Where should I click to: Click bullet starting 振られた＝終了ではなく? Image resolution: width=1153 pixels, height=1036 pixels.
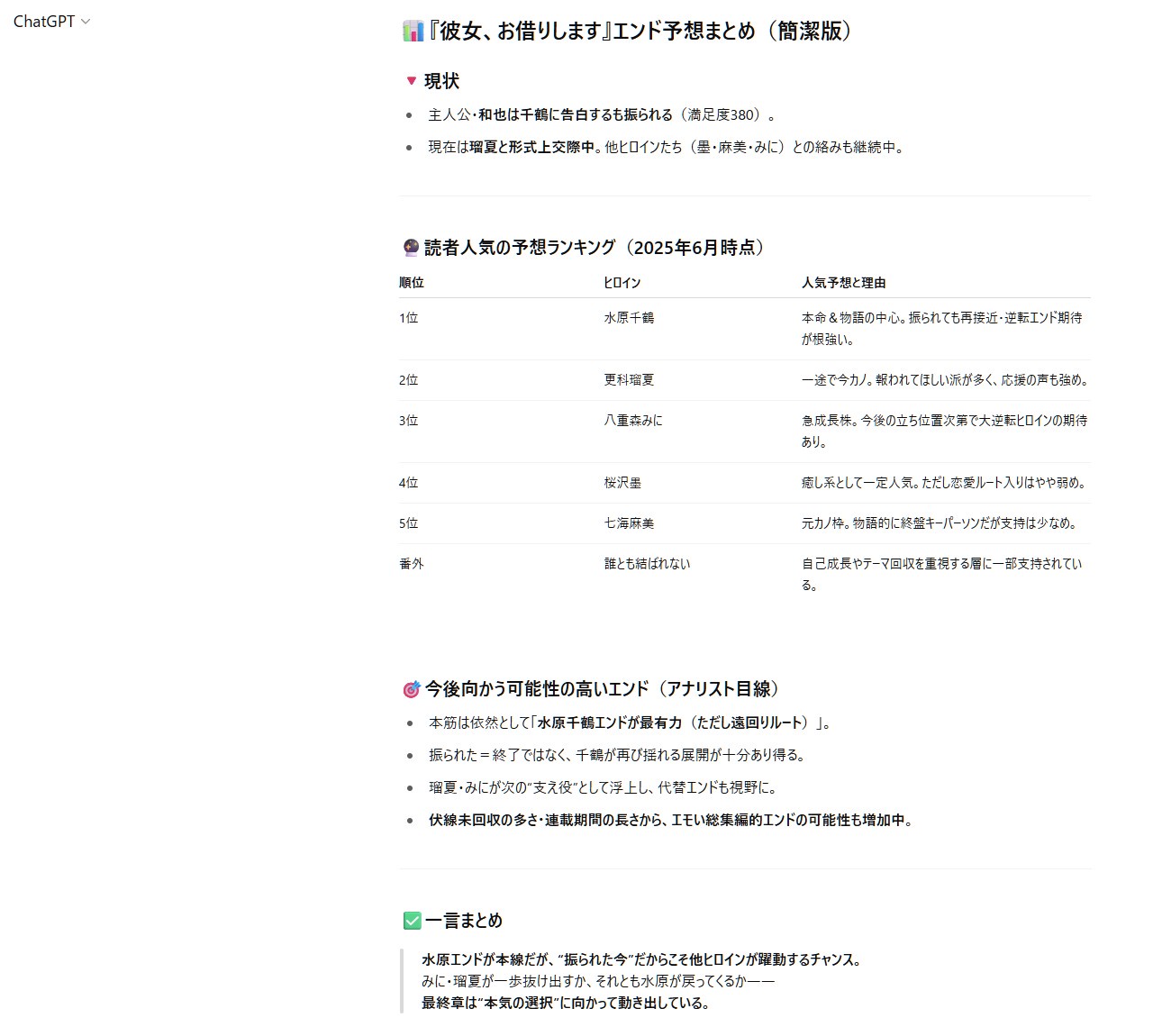pyautogui.click(x=617, y=756)
